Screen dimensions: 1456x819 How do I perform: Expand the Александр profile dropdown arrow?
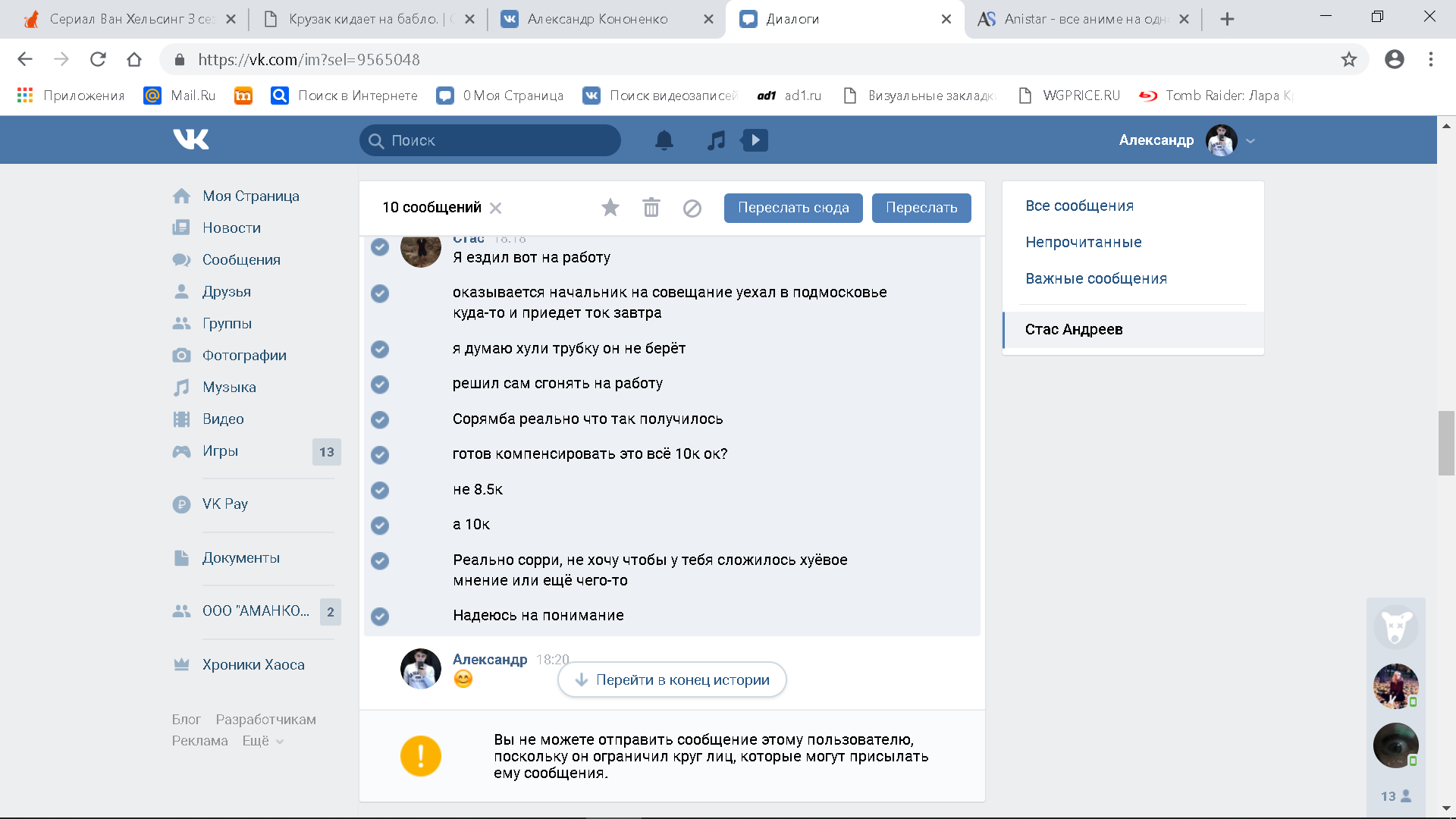1250,140
